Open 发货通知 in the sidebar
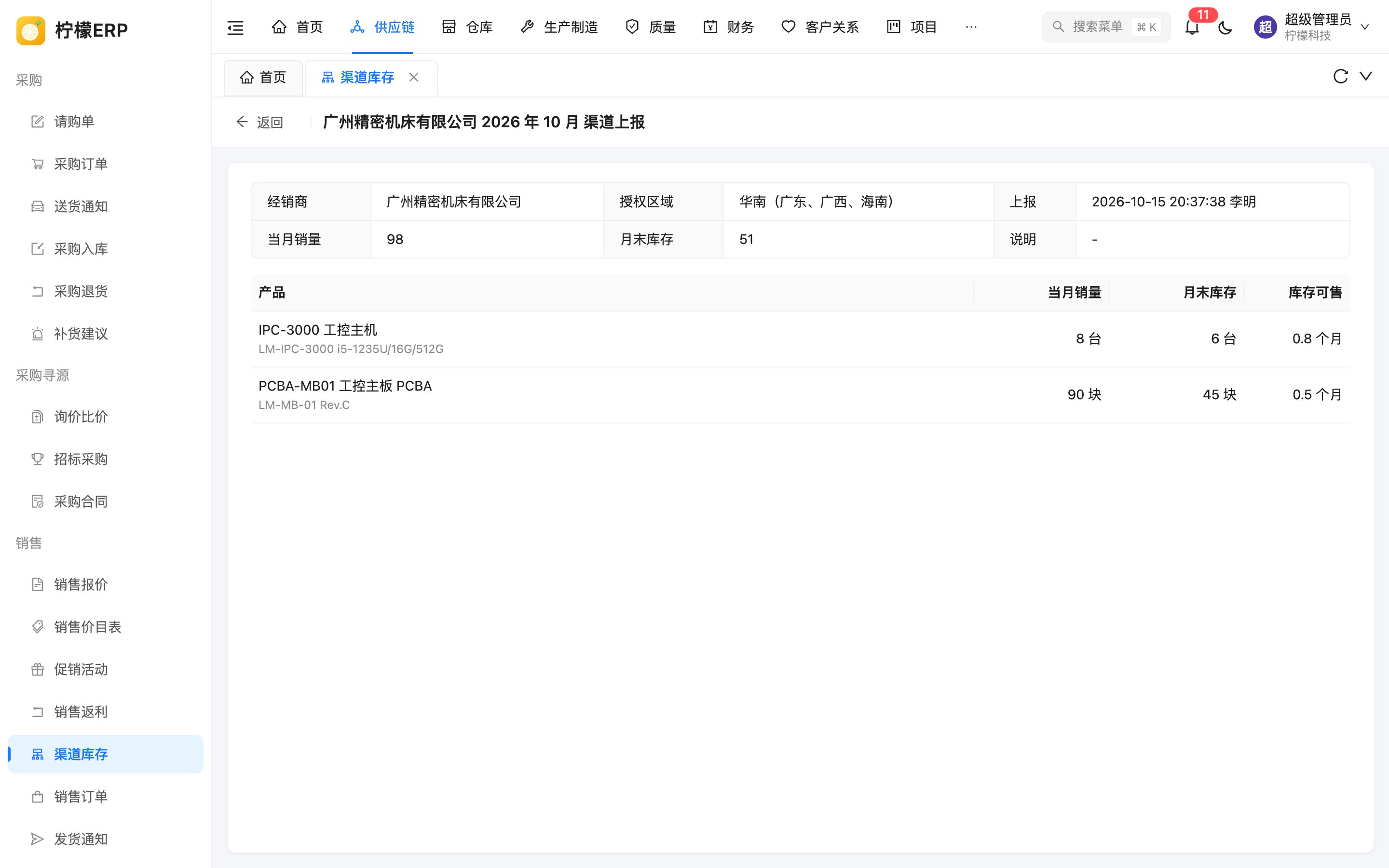The image size is (1389, 868). (x=106, y=839)
